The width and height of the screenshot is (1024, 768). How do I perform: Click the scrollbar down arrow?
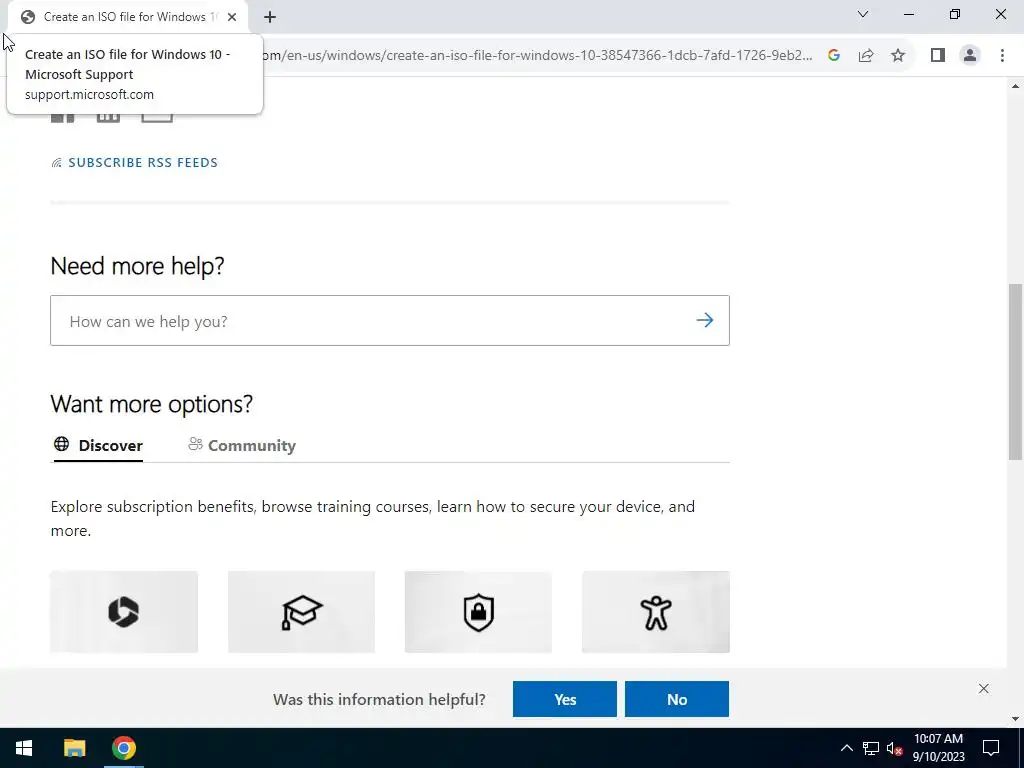(x=1015, y=719)
